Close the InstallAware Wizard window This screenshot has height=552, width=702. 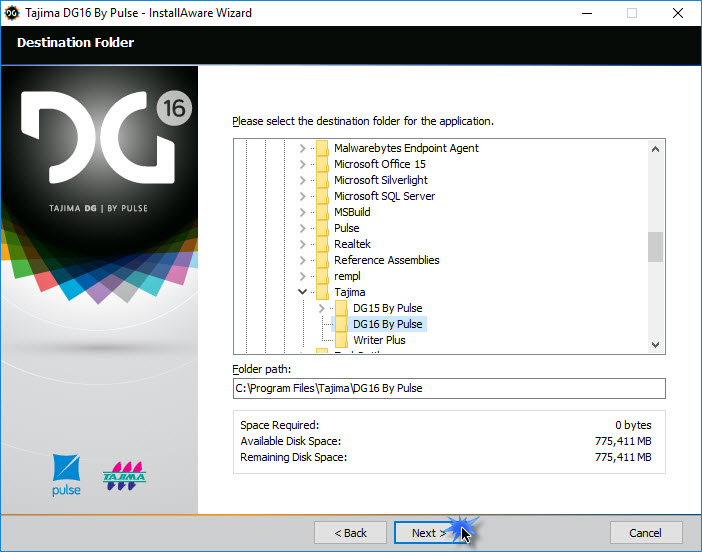[678, 13]
